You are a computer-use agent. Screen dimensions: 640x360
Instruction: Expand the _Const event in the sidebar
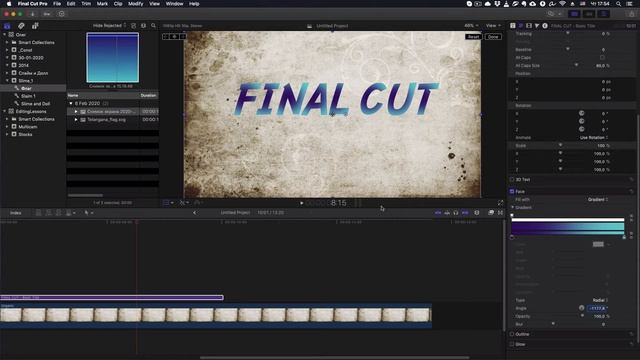(x=7, y=50)
